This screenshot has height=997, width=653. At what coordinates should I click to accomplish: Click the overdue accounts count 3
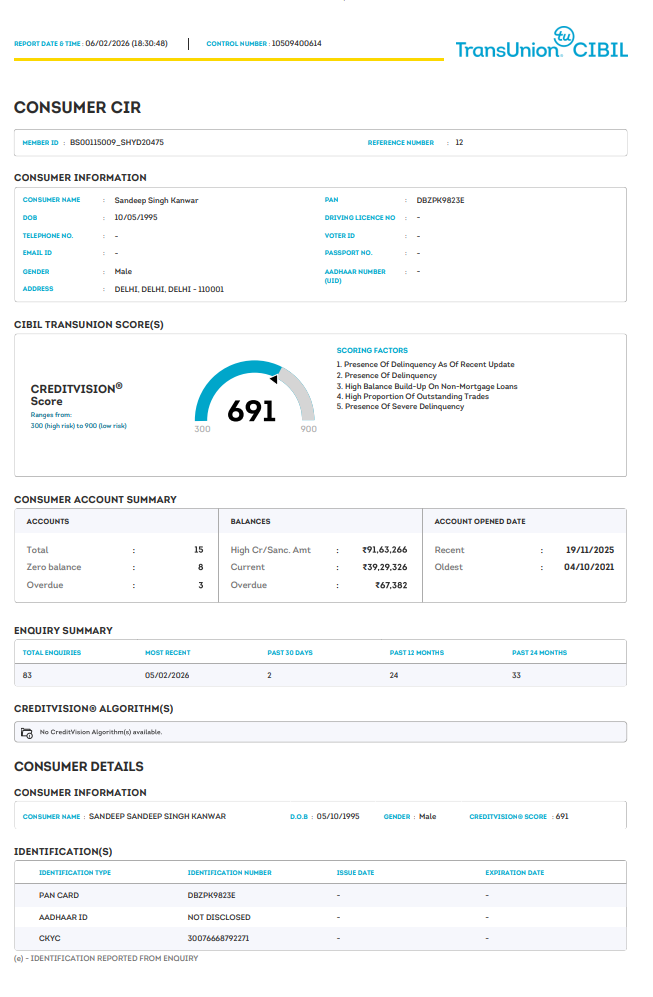point(201,585)
